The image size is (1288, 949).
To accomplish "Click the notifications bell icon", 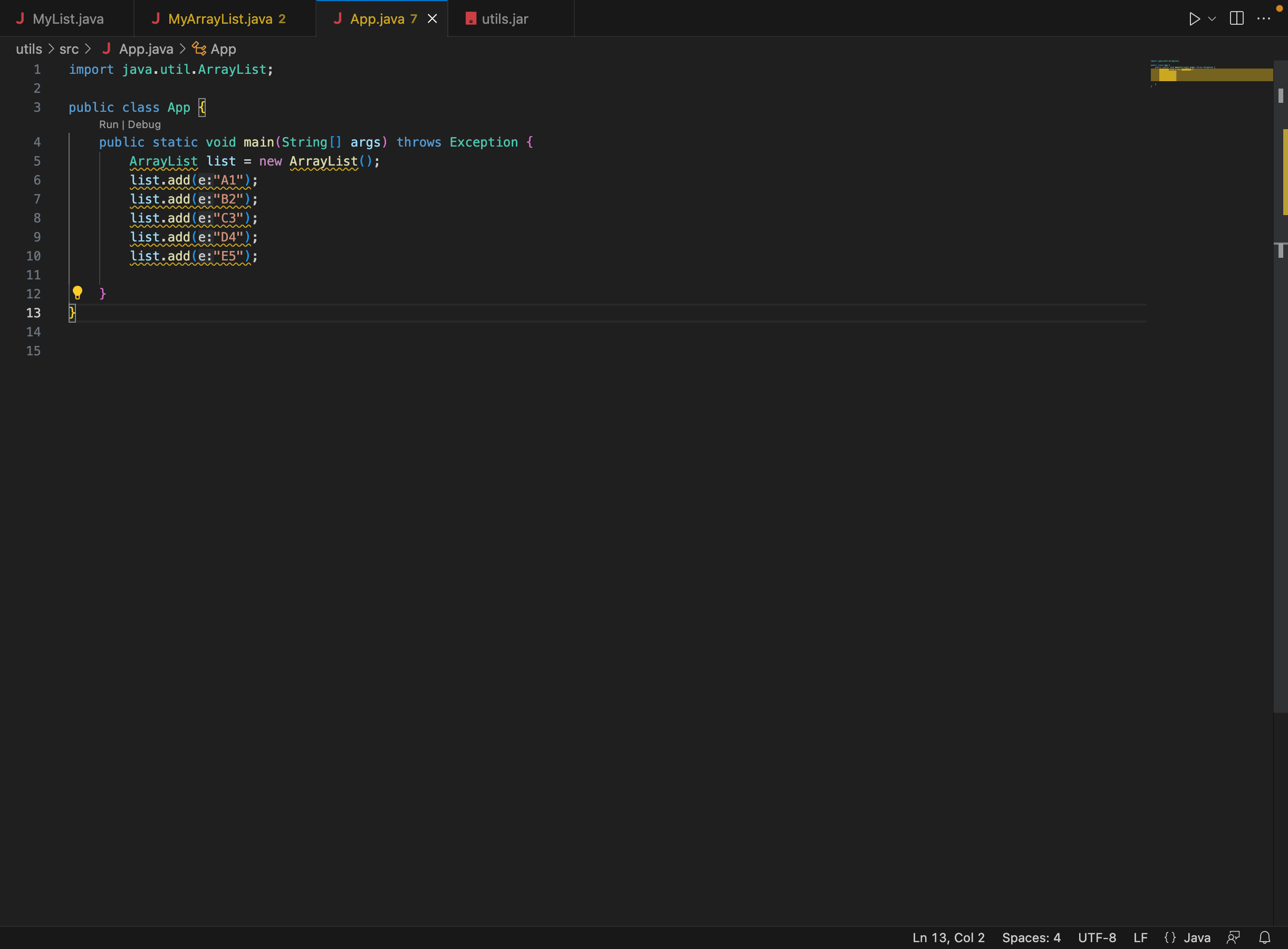I will click(1264, 937).
